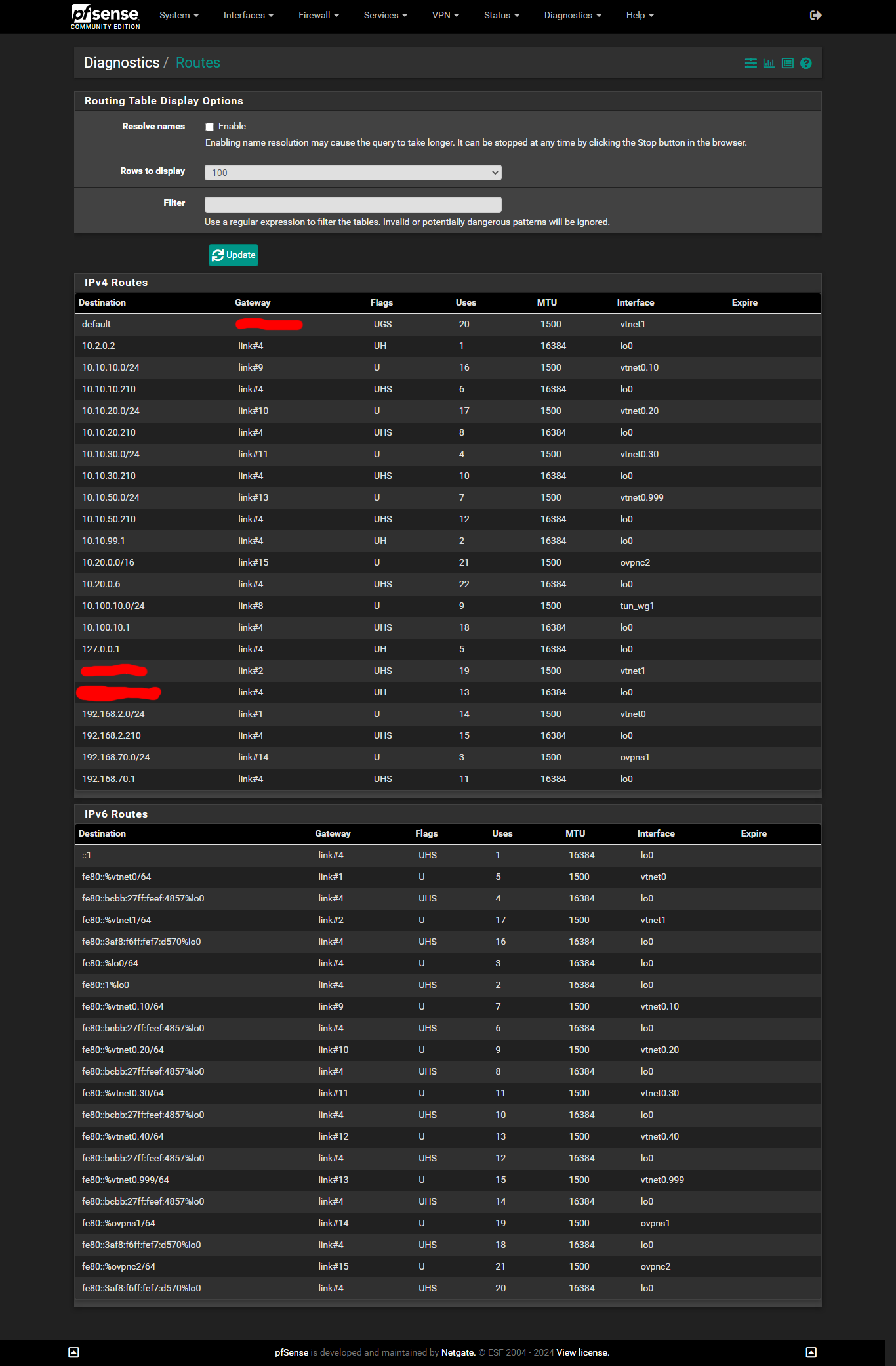This screenshot has height=1366, width=896.
Task: Select IPv6 destination fe80::%lo0/64
Action: pyautogui.click(x=110, y=963)
